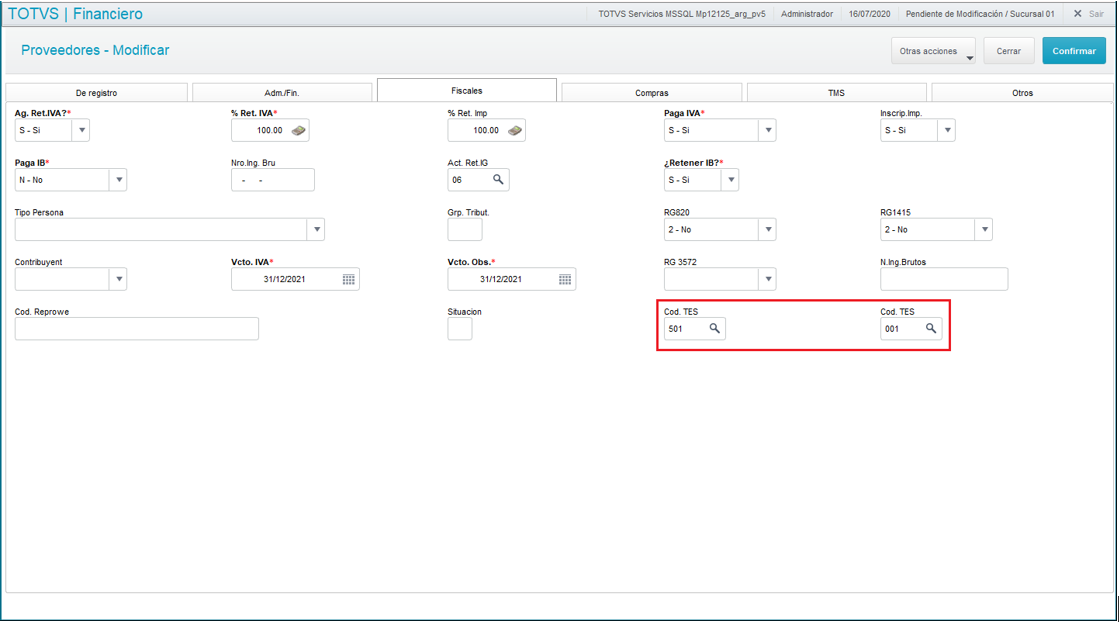
Task: Click the Grp. Tribut. input box
Action: point(465,230)
